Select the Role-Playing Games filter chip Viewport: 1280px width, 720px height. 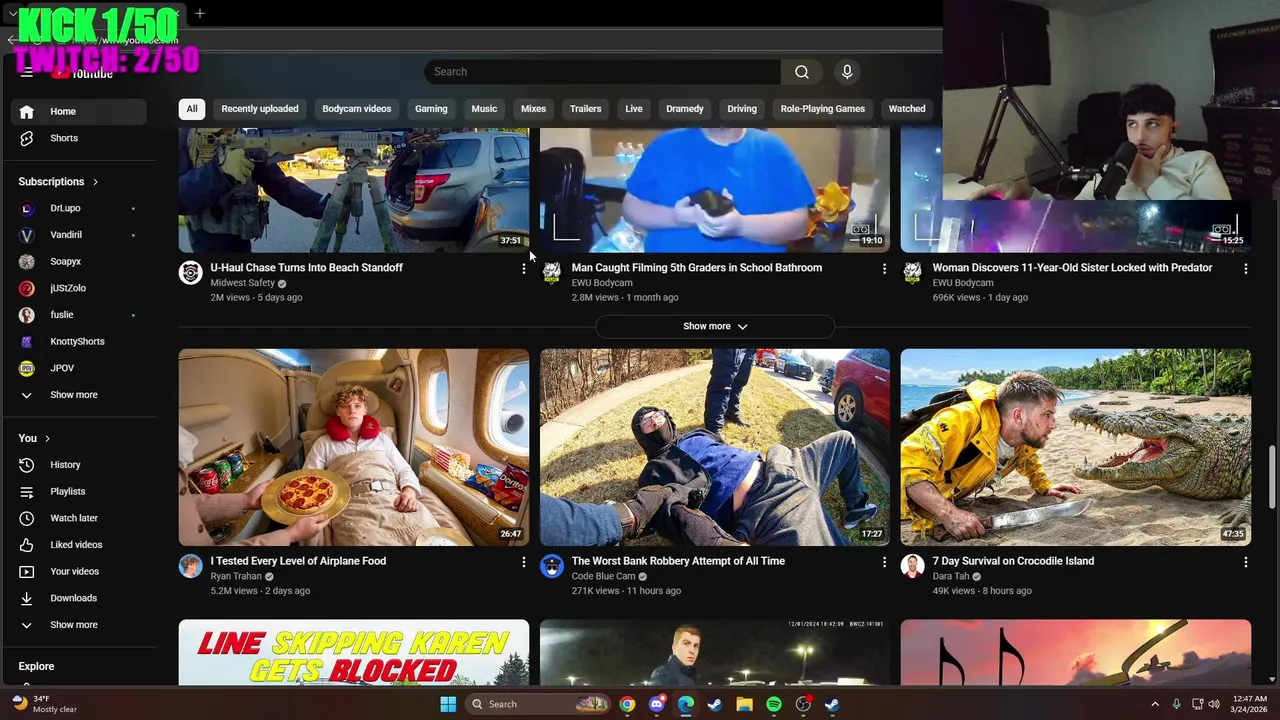click(x=823, y=109)
